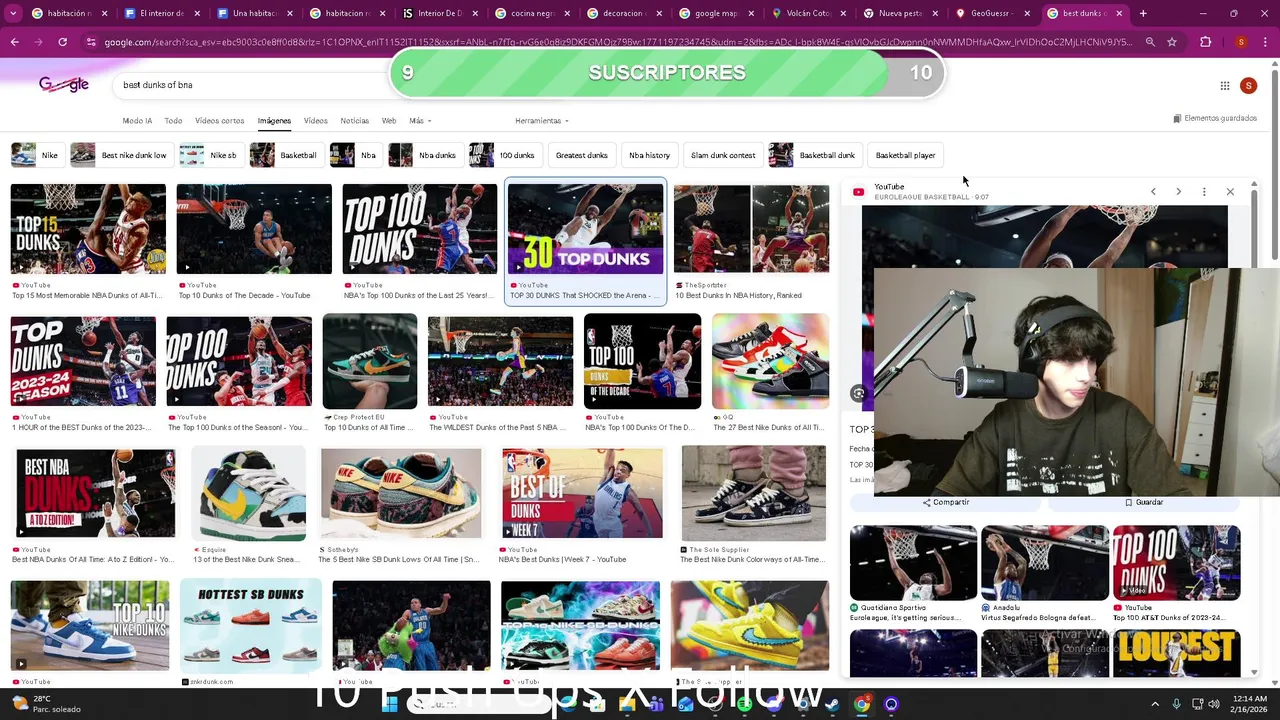Select the 'Imágenes' search tab
This screenshot has height=720, width=1280.
point(274,121)
